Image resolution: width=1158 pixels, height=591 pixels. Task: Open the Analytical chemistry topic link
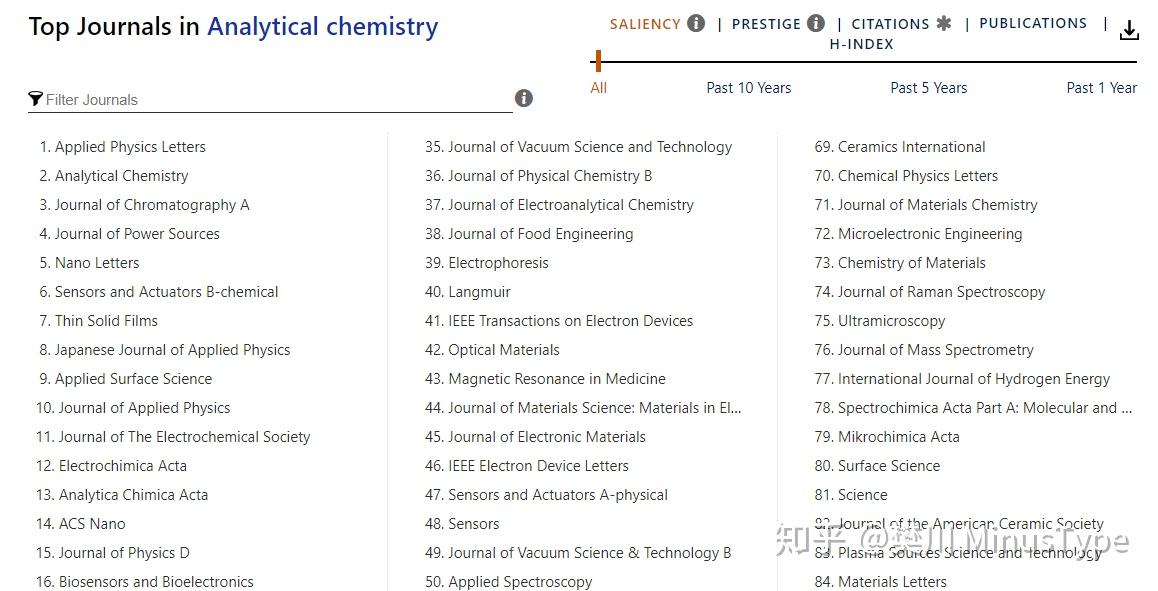click(x=323, y=27)
